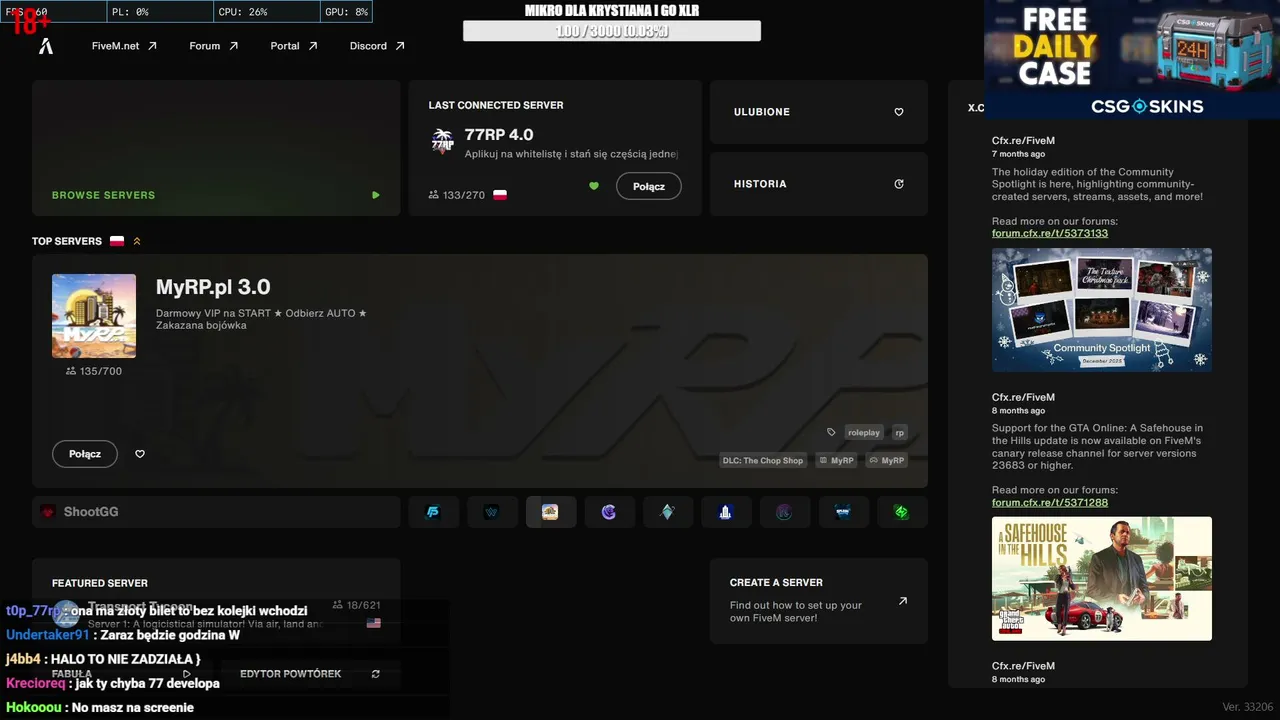This screenshot has height=720, width=1280.
Task: Open the Safehouse in the Hills image
Action: [1102, 579]
